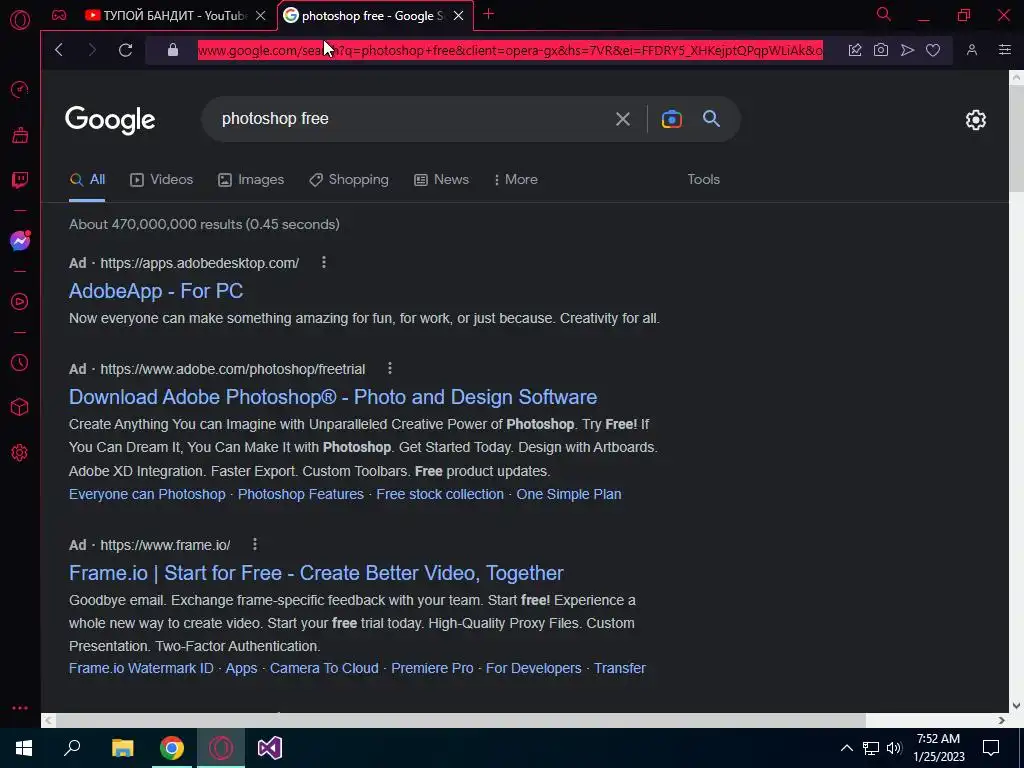
Task: Expand the More search categories menu
Action: pyautogui.click(x=515, y=180)
